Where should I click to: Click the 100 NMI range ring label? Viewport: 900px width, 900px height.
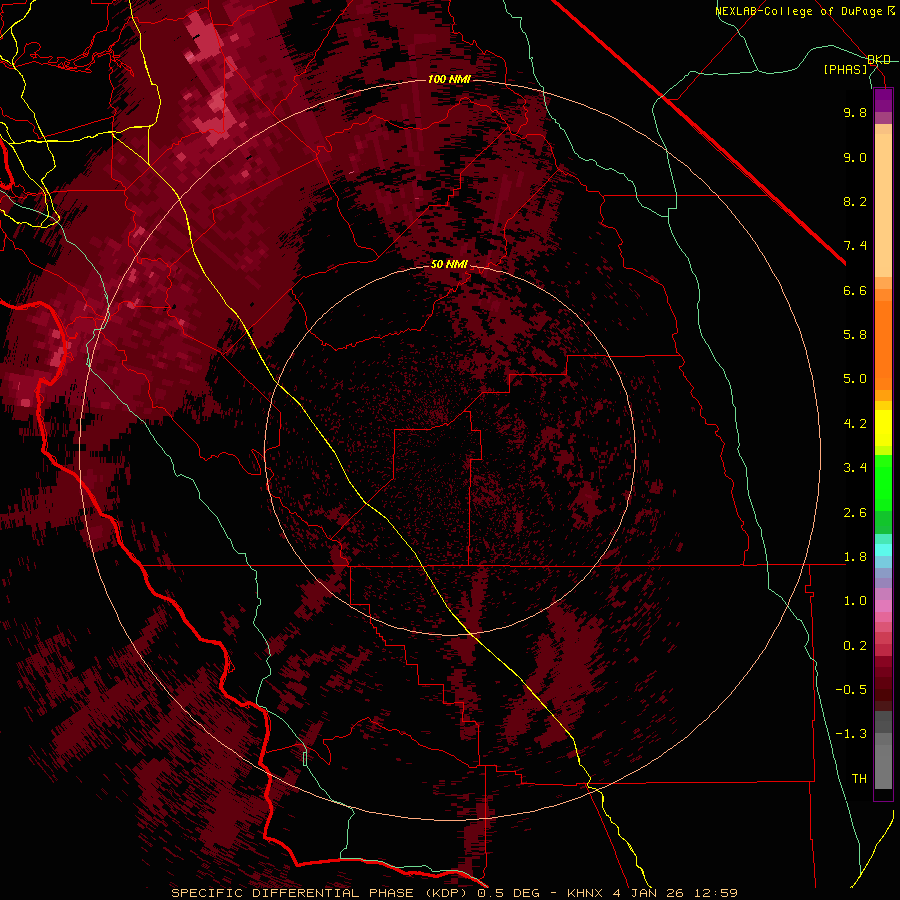pos(449,79)
